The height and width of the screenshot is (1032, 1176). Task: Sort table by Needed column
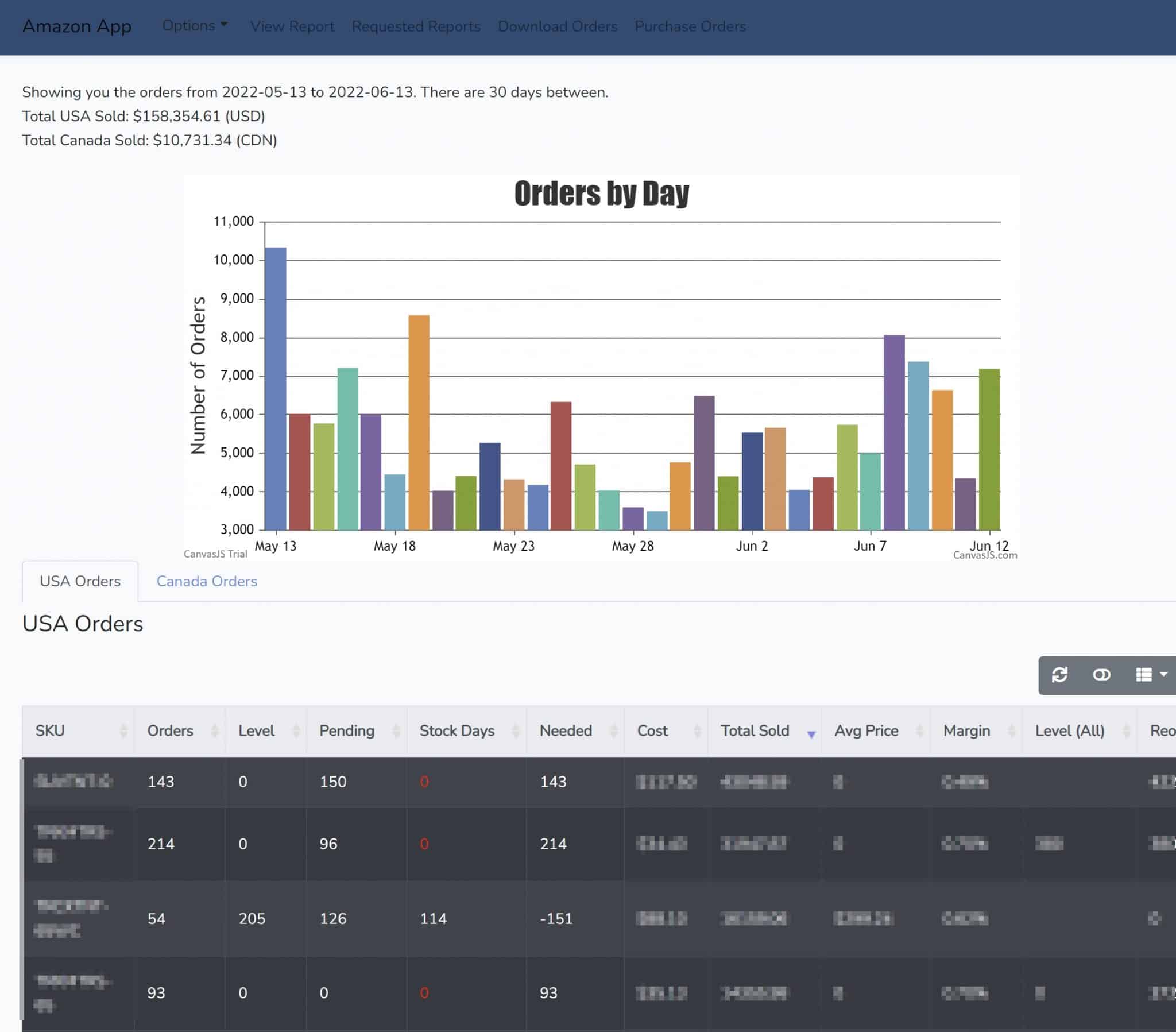coord(575,731)
